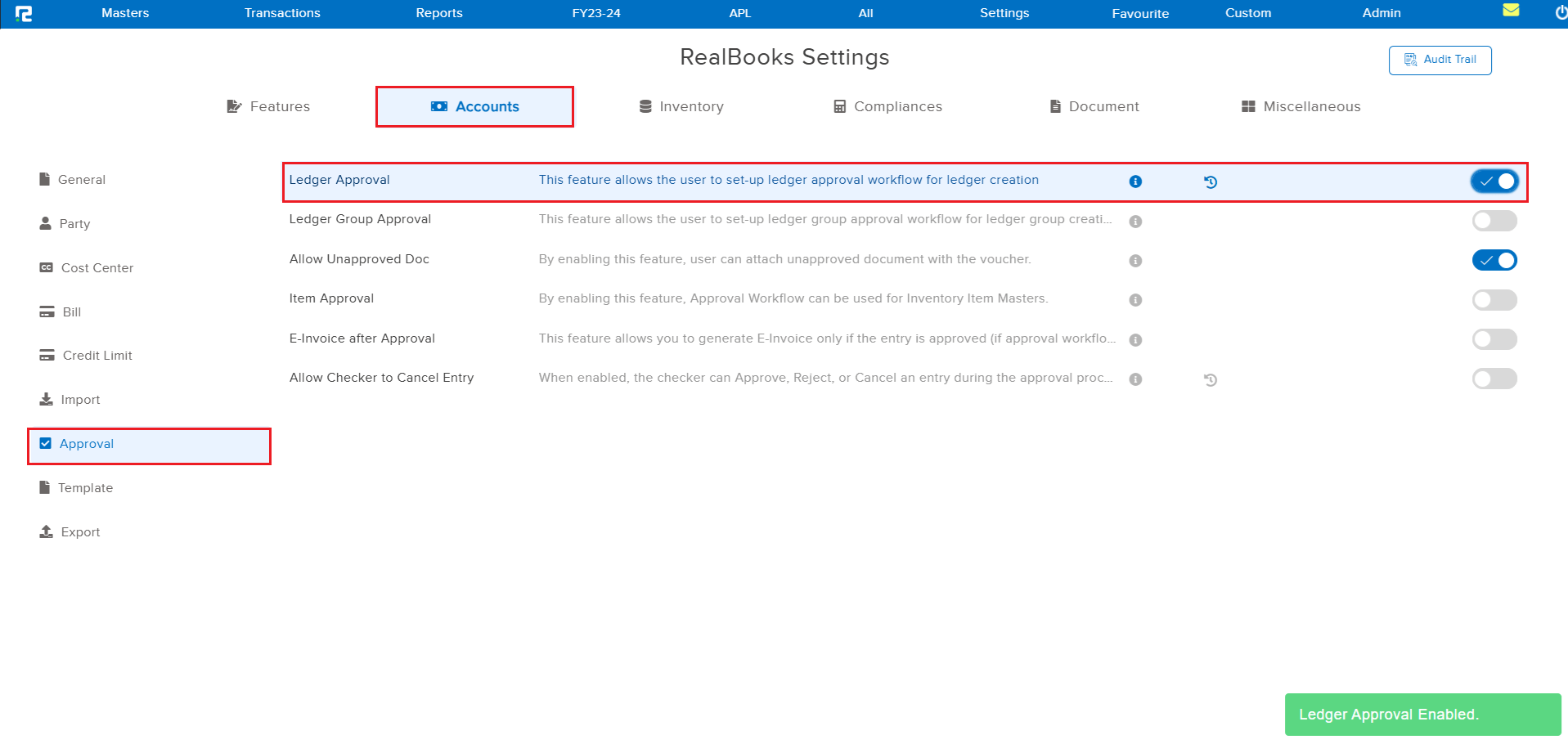
Task: Open the All branch menu
Action: click(x=866, y=13)
